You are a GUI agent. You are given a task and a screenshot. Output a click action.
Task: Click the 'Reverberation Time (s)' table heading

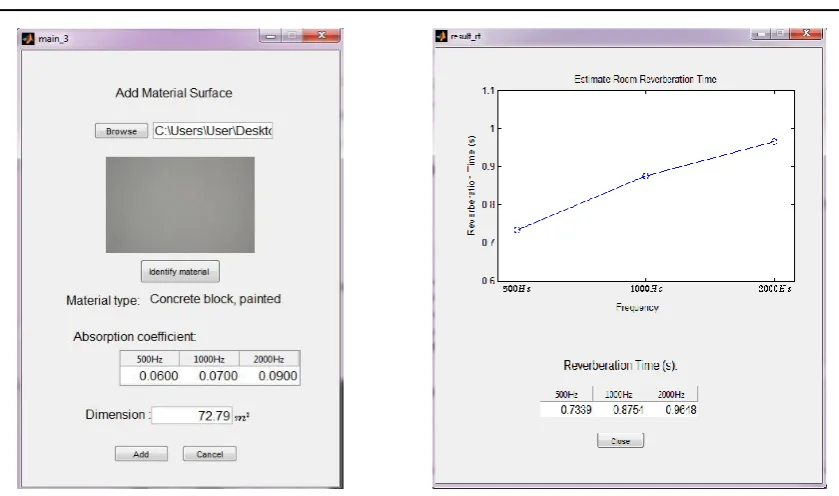pyautogui.click(x=620, y=365)
